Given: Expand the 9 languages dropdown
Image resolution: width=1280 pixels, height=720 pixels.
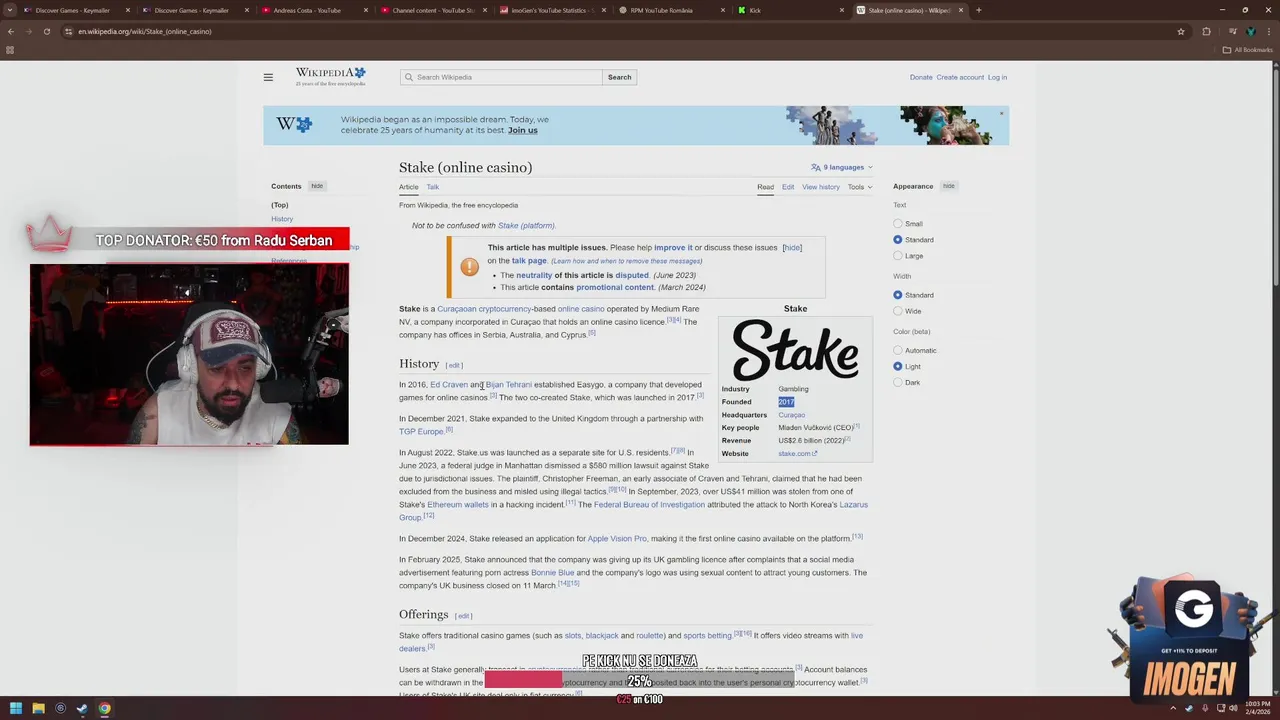Looking at the screenshot, I should (842, 167).
